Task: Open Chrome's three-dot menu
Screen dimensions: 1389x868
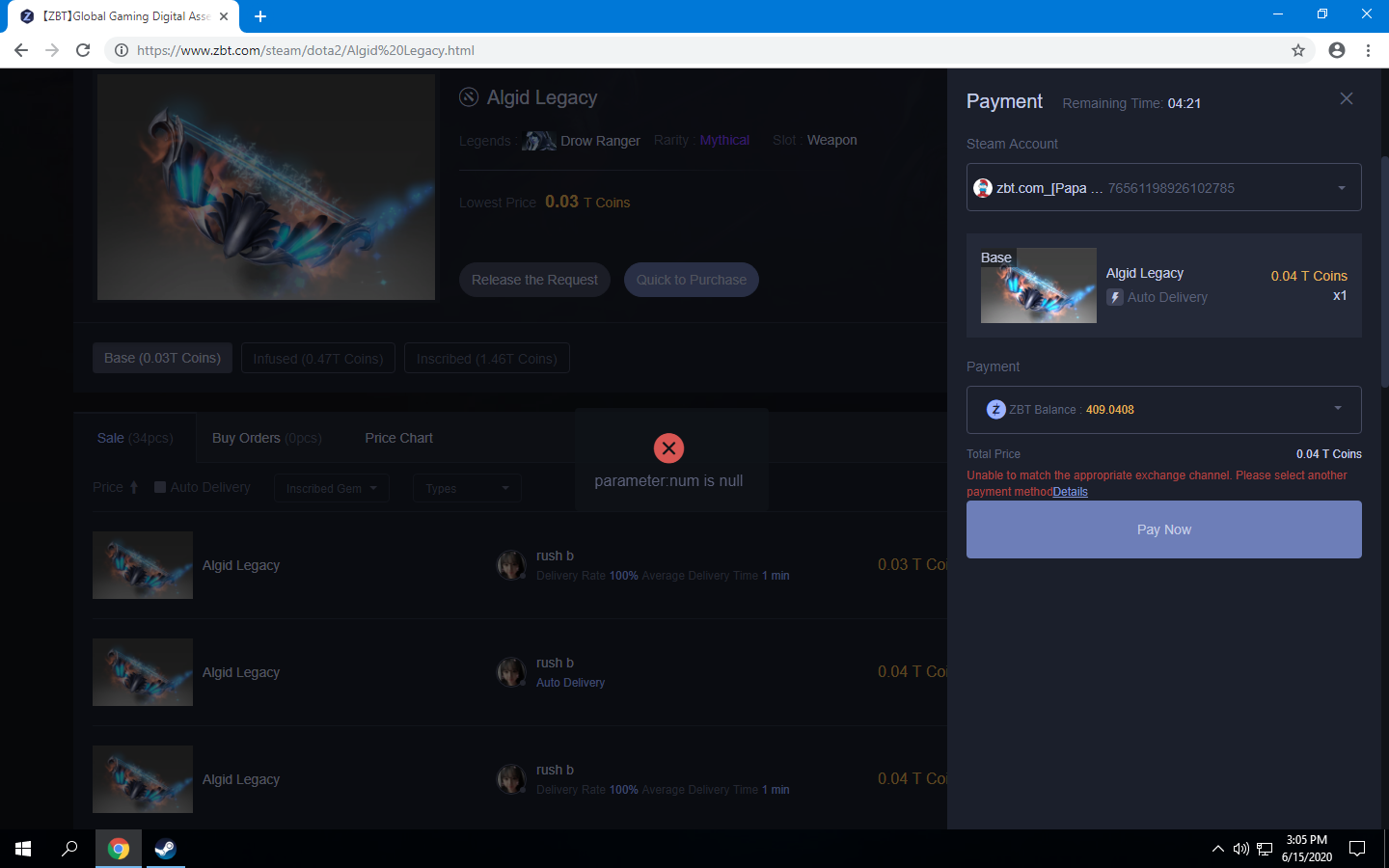Action: pos(1368,50)
